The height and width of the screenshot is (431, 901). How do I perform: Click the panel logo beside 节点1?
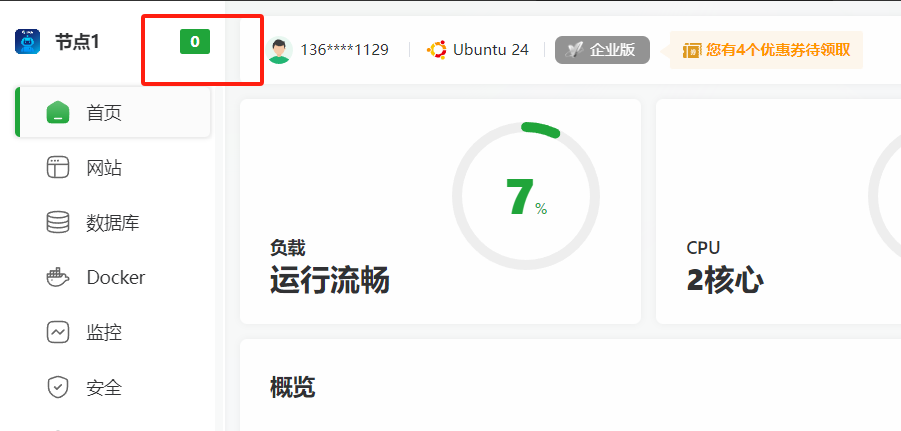coord(27,41)
